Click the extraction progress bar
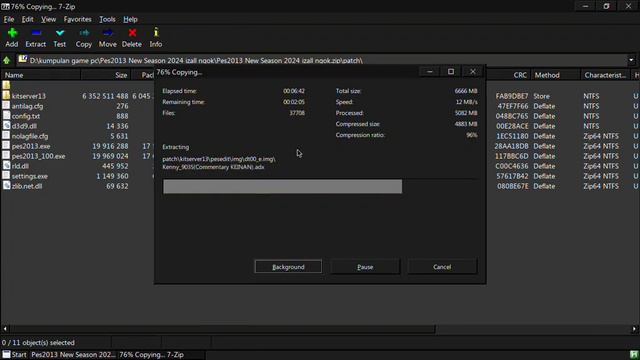640x360 pixels. (x=320, y=187)
